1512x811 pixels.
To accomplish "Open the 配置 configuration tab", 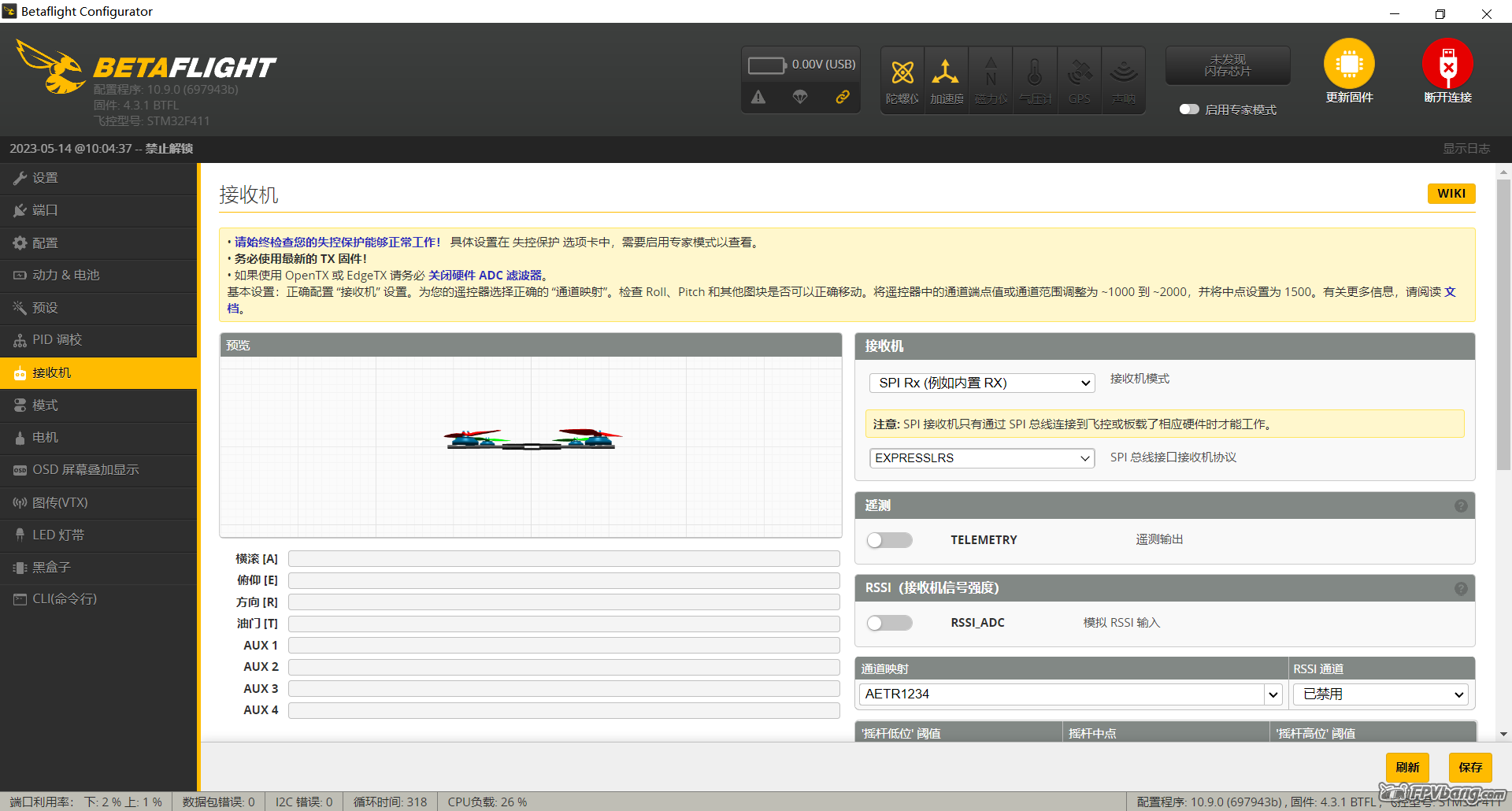I will [98, 243].
